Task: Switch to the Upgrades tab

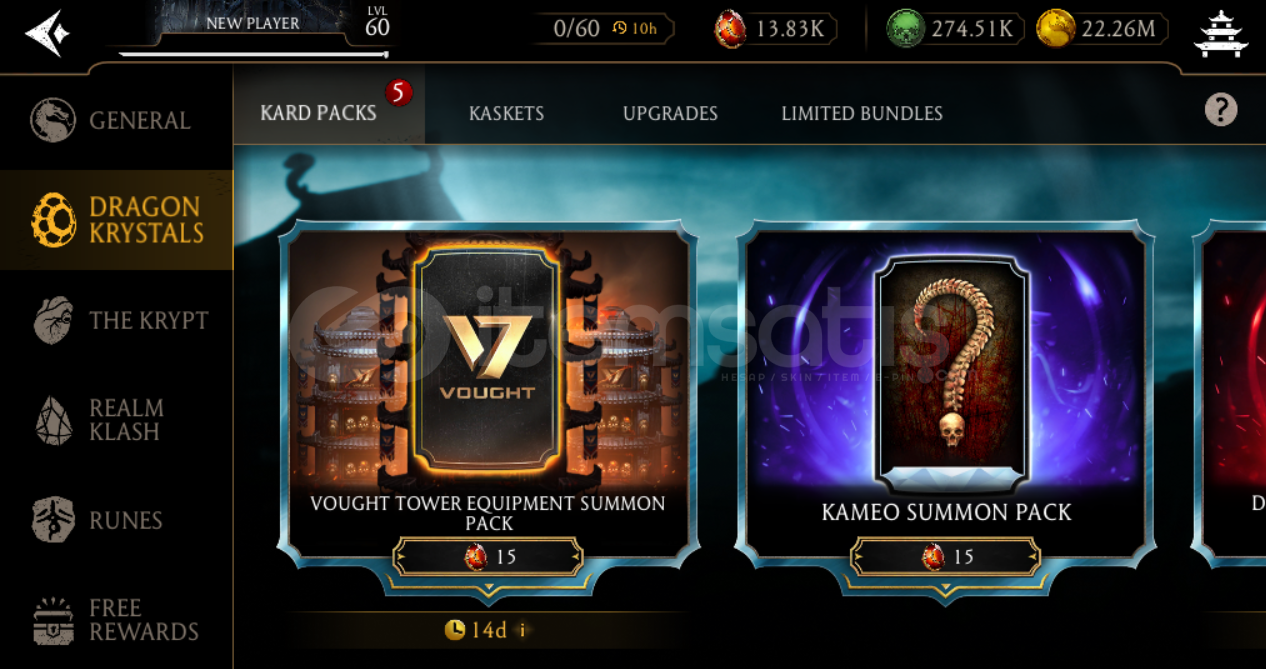Action: click(670, 113)
